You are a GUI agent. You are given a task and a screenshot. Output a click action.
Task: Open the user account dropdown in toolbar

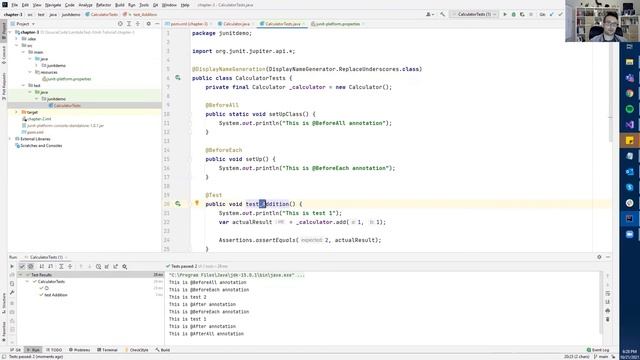click(x=430, y=14)
